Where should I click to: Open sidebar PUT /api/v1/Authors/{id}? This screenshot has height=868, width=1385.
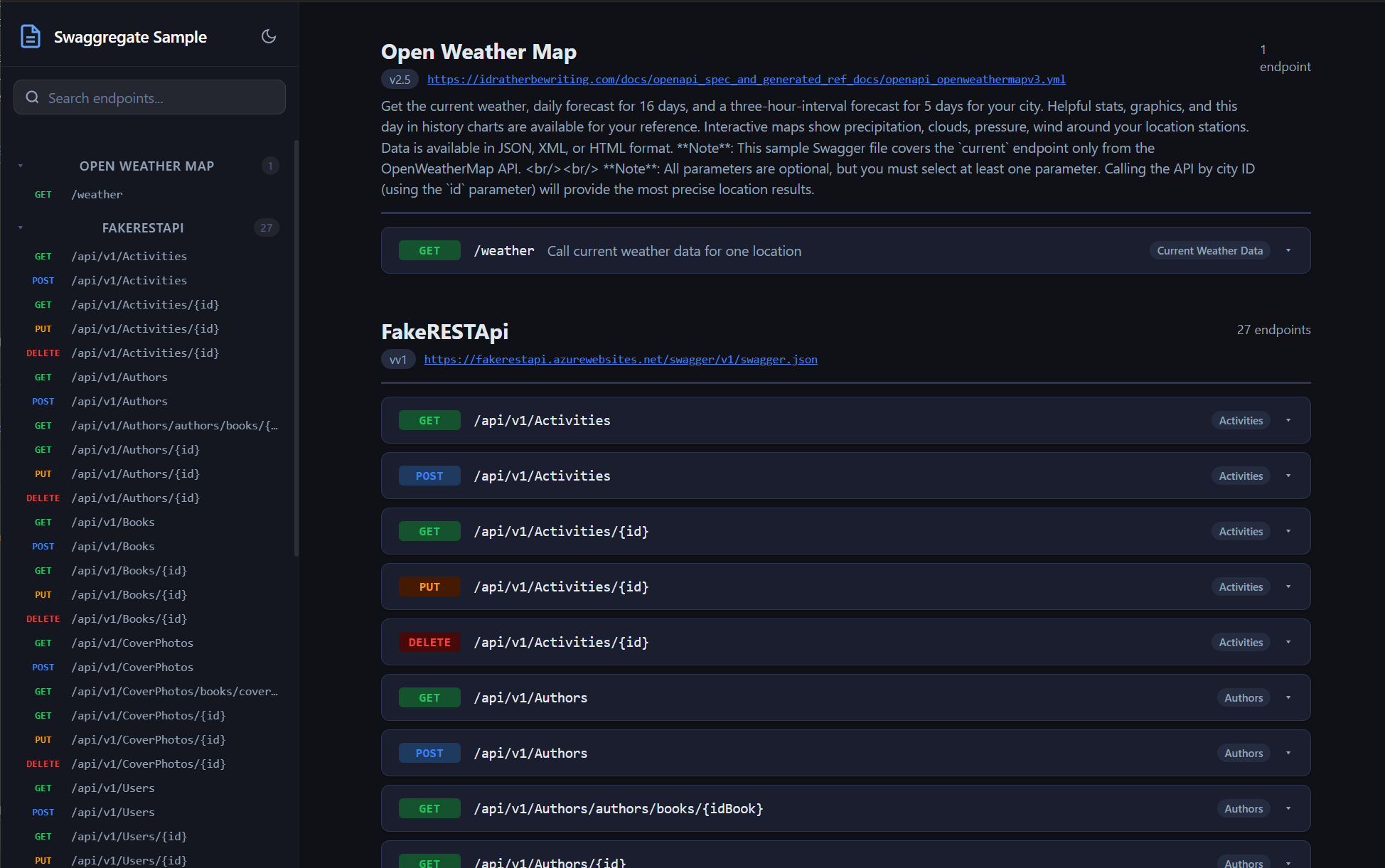149,473
